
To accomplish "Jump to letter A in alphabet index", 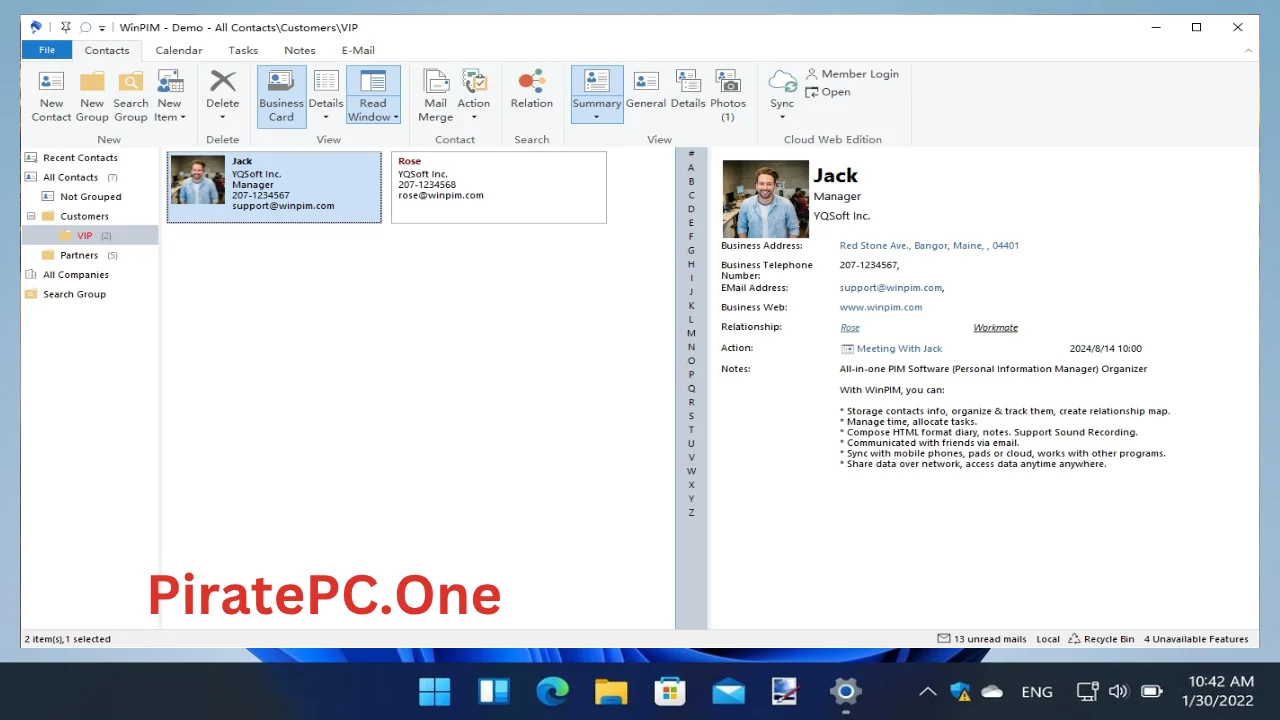I will pyautogui.click(x=691, y=168).
